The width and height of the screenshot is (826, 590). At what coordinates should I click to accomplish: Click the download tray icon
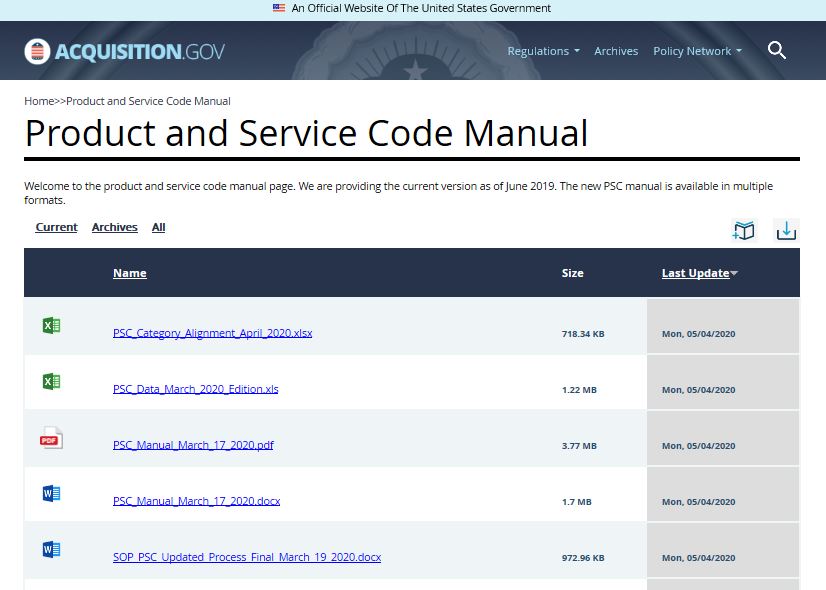[x=786, y=230]
